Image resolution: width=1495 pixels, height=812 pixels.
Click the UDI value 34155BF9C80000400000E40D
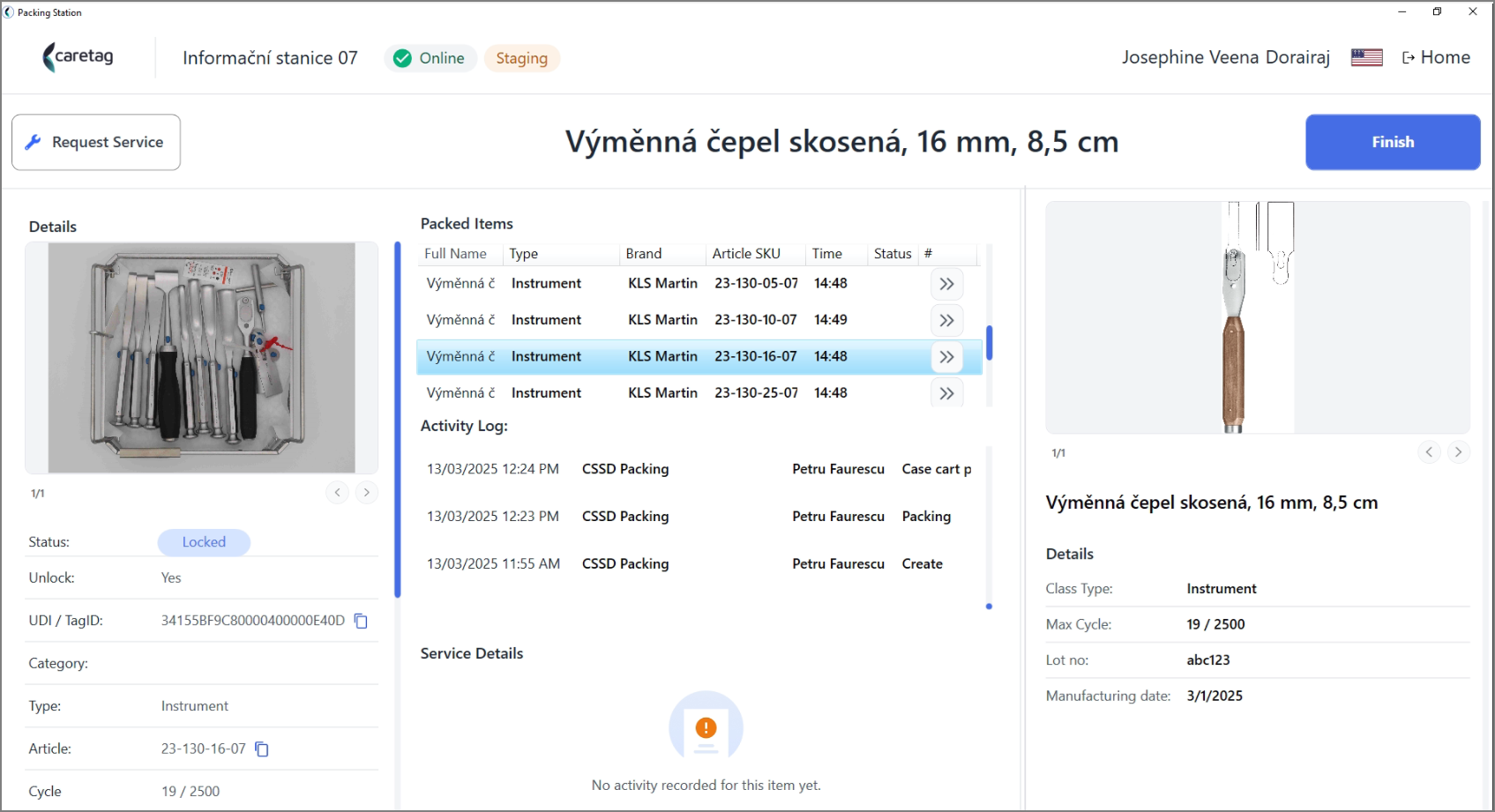click(253, 621)
